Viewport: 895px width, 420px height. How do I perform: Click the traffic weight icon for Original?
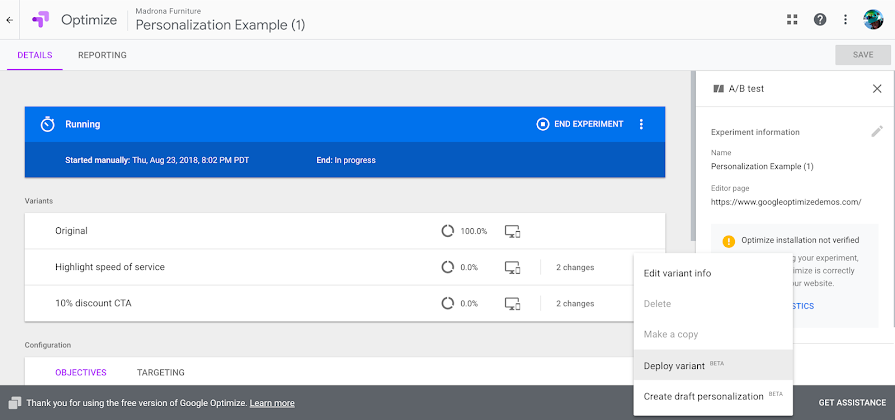447,231
